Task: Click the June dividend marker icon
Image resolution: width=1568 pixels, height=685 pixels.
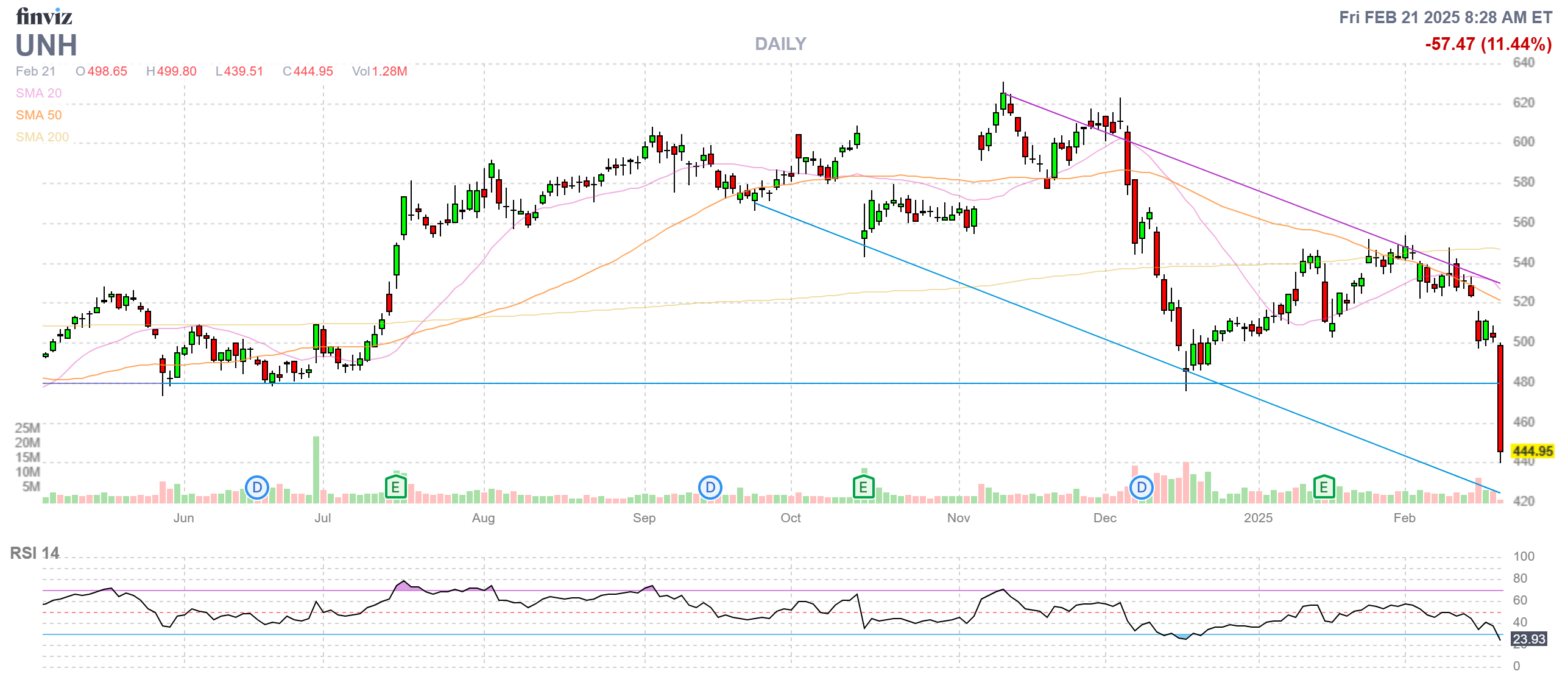Action: (x=257, y=488)
